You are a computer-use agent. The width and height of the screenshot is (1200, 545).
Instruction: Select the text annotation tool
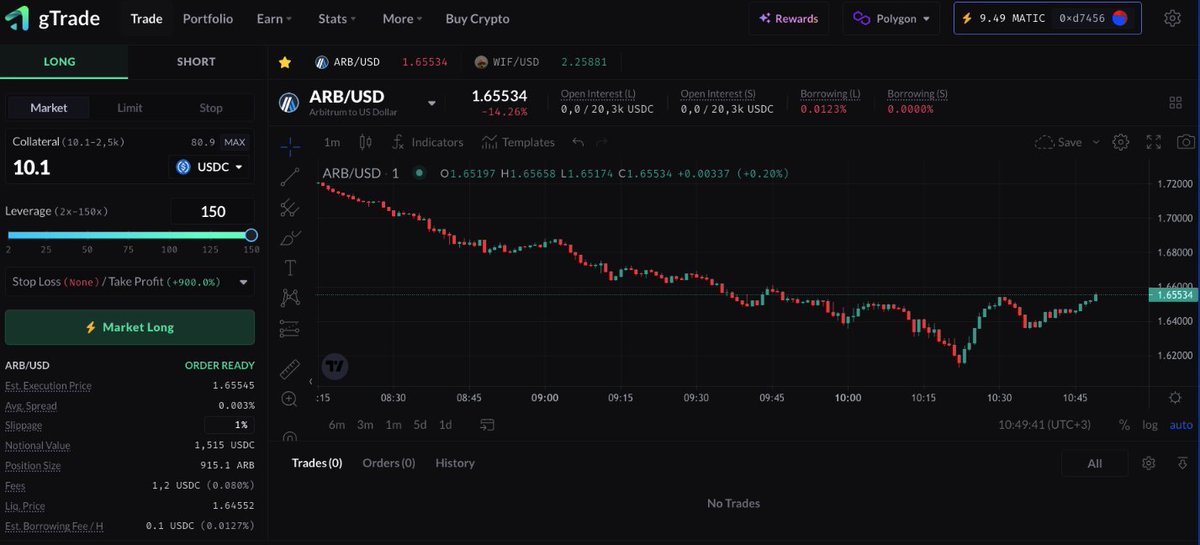290,268
